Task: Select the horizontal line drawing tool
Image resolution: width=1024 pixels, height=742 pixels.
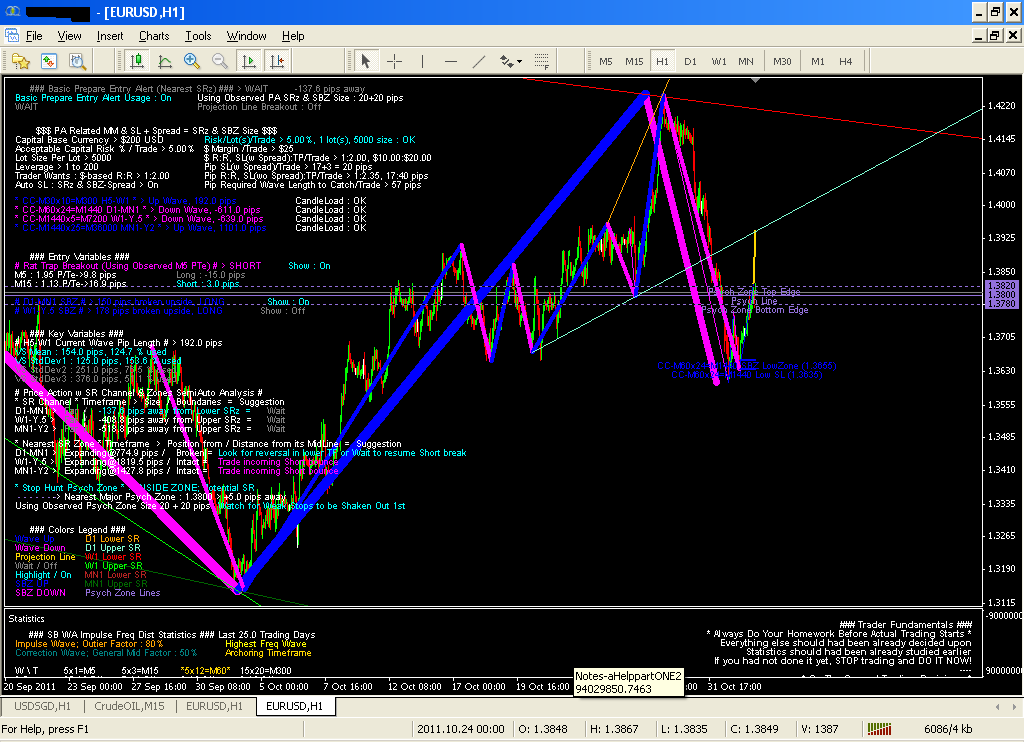Action: pyautogui.click(x=451, y=61)
